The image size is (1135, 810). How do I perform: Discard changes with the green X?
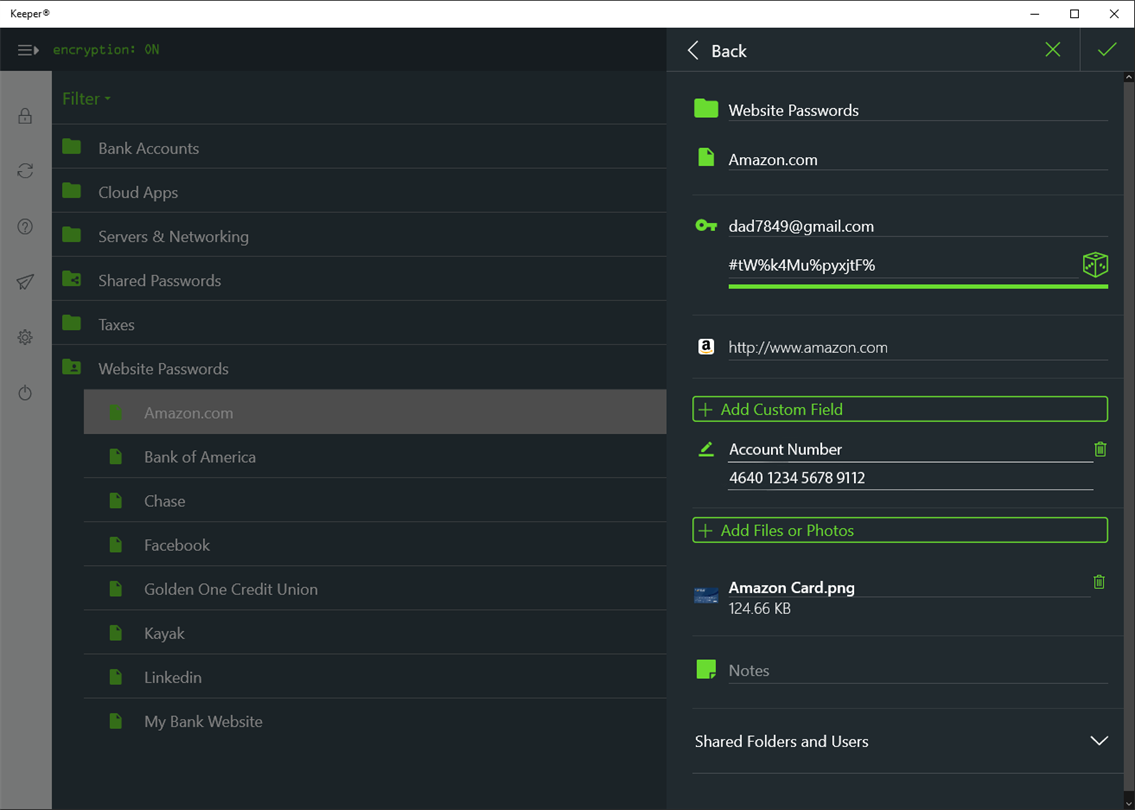click(x=1053, y=50)
